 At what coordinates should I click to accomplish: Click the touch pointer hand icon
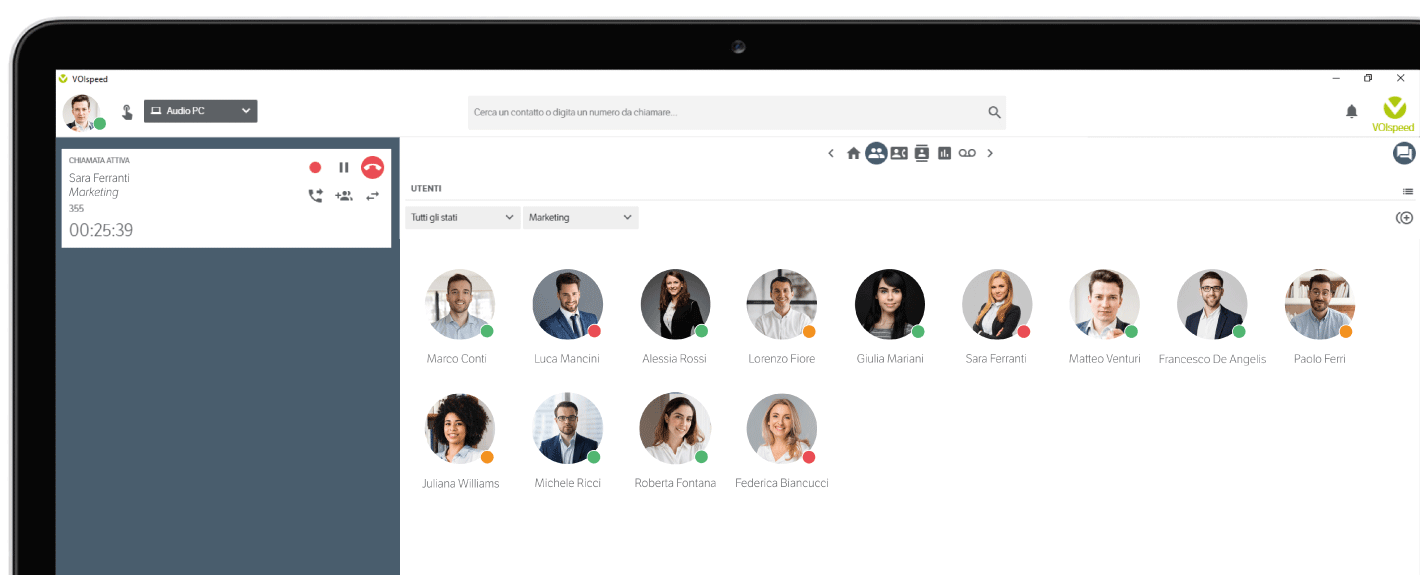point(127,112)
